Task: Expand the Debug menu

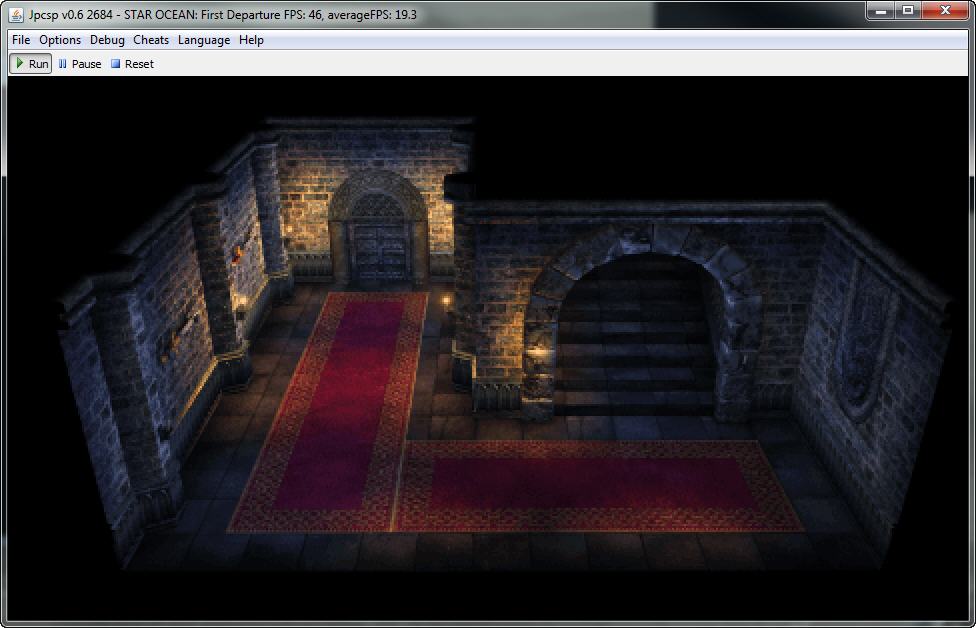Action: pyautogui.click(x=107, y=40)
